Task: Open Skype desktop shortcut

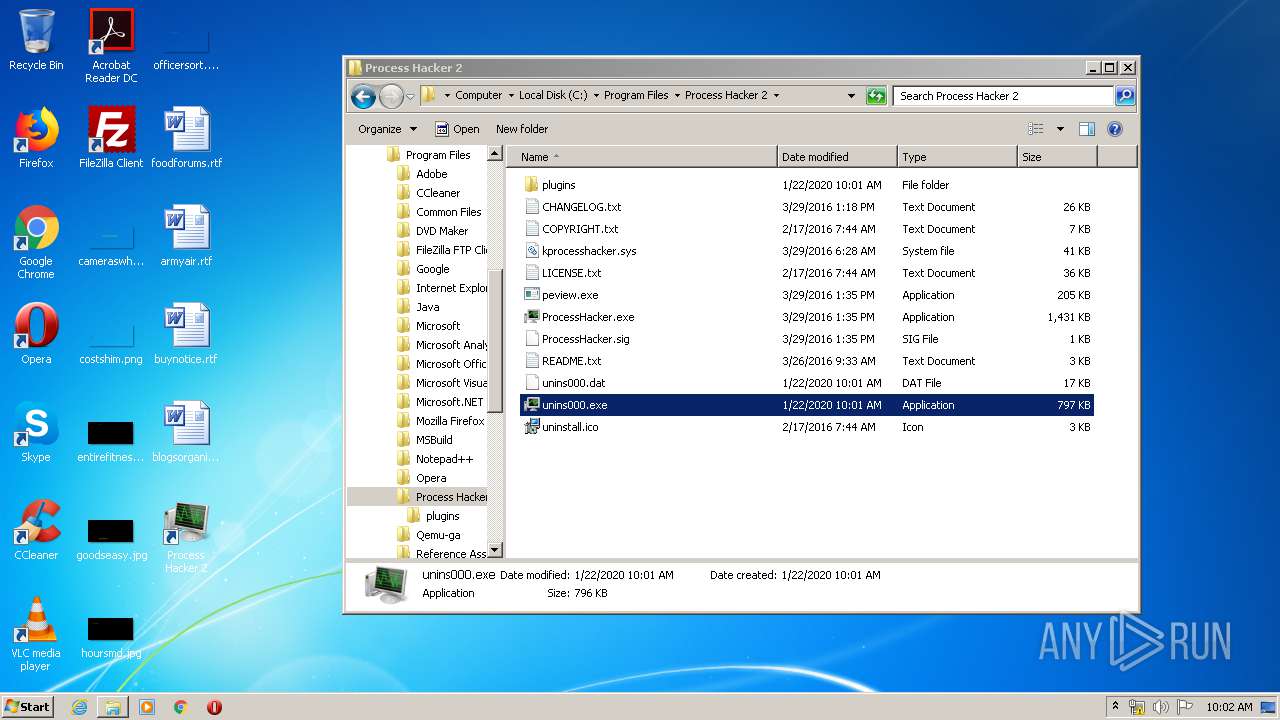Action: click(x=36, y=432)
